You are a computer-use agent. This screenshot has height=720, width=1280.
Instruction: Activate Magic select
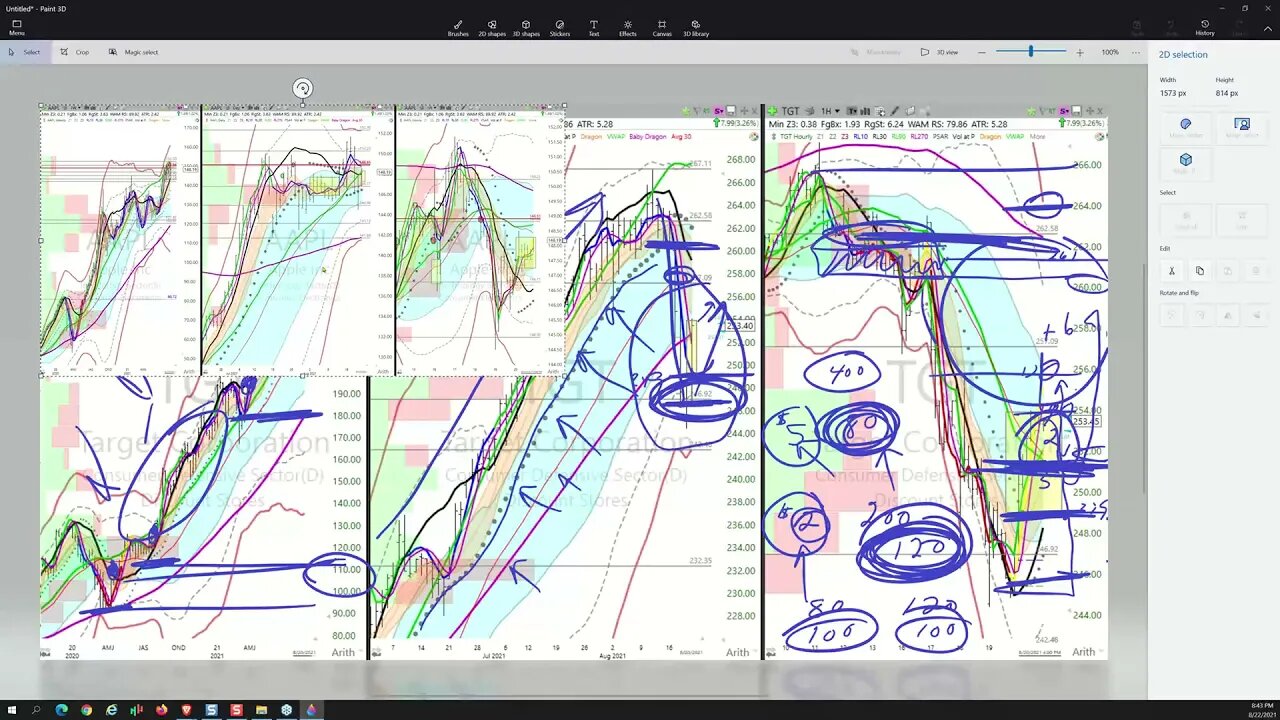point(133,52)
